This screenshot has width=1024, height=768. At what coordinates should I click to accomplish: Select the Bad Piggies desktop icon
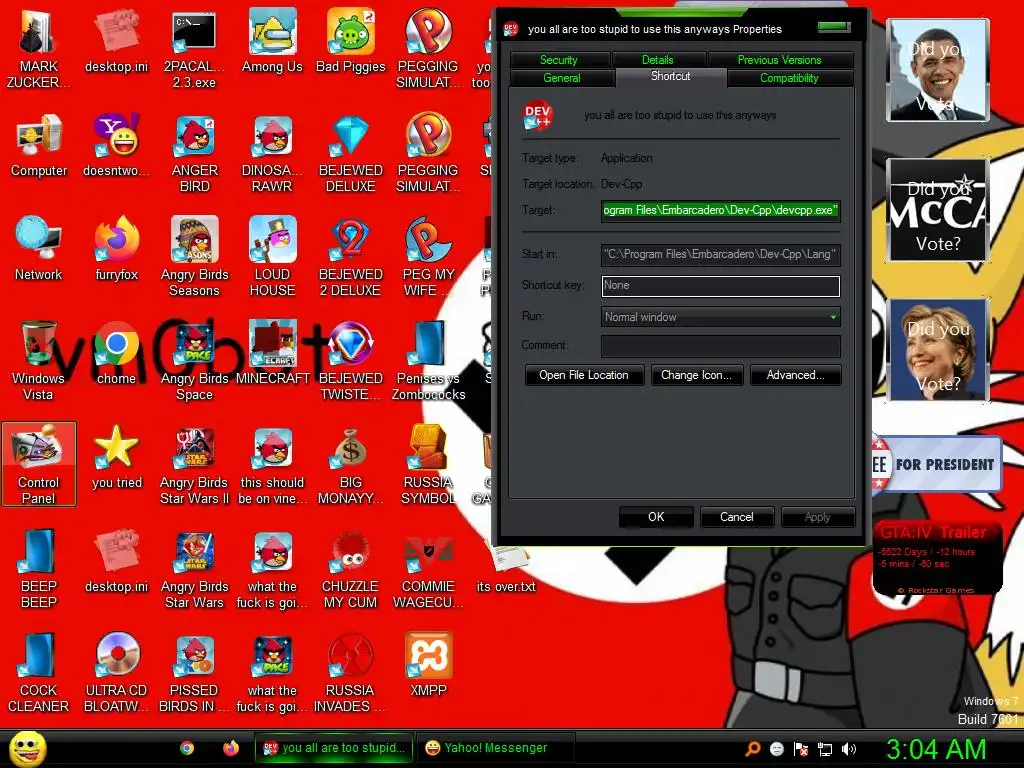(351, 41)
